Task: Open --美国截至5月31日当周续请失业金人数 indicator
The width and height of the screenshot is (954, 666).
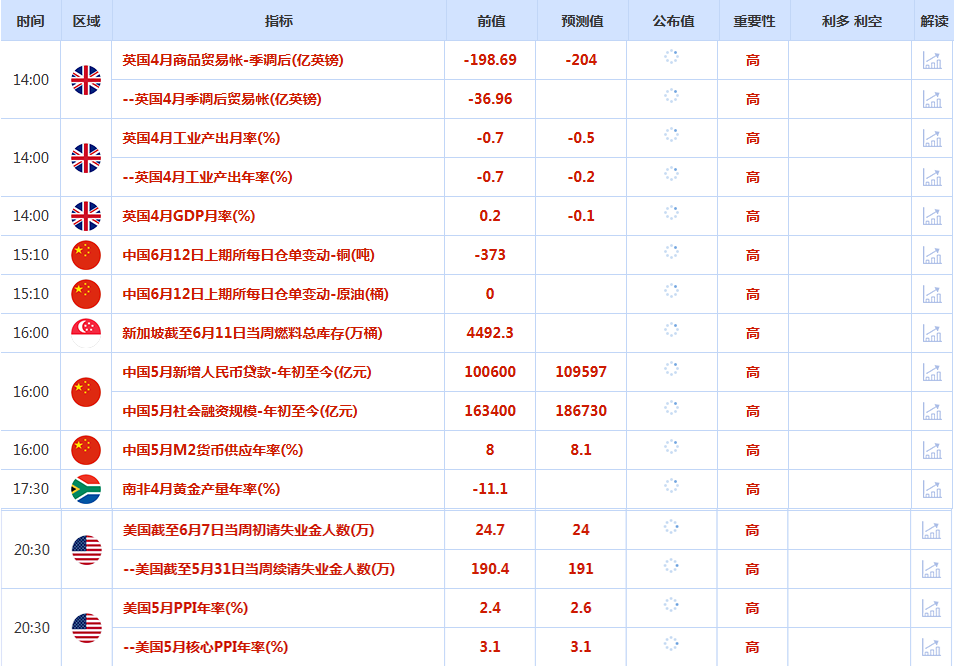Action: coord(259,569)
